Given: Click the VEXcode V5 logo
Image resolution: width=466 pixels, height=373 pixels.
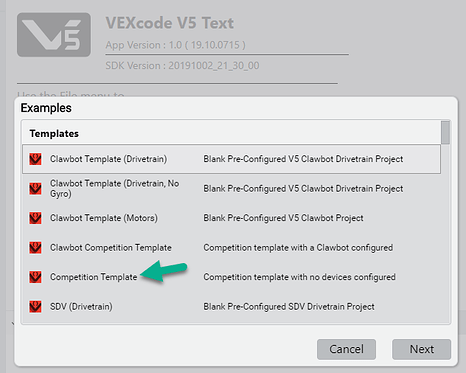Looking at the screenshot, I should click(54, 35).
